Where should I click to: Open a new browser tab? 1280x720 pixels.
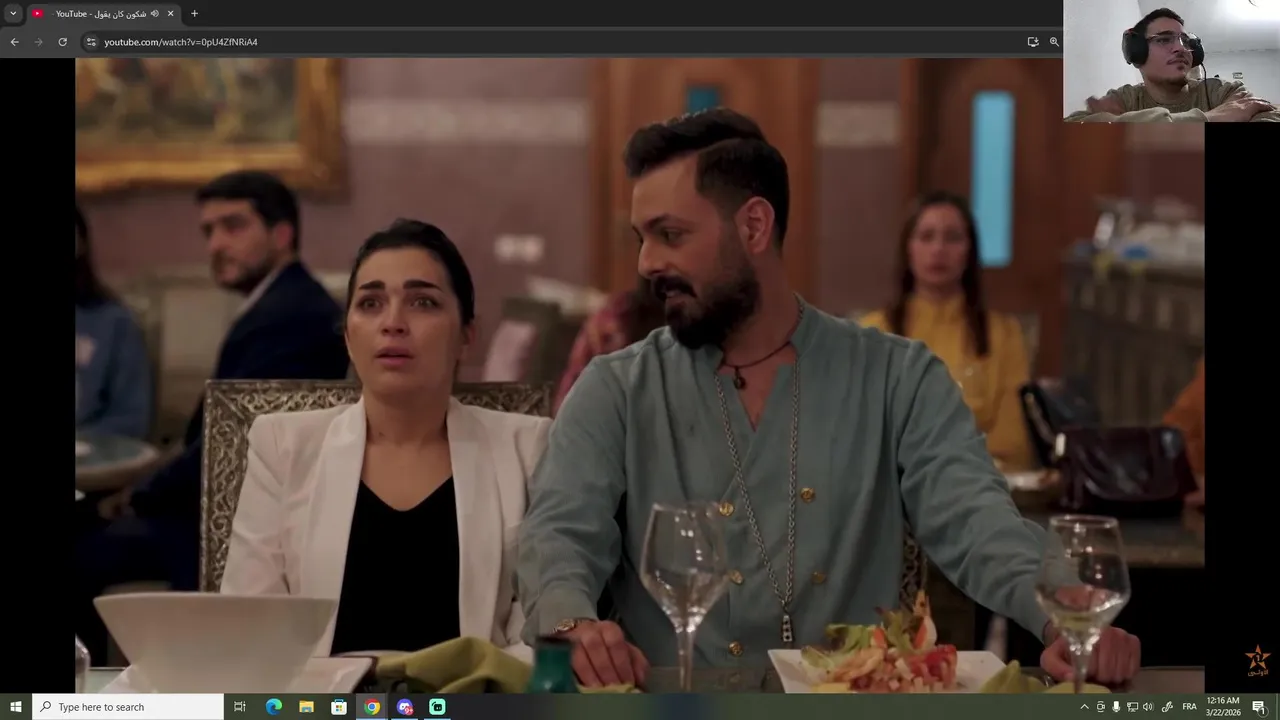point(194,14)
